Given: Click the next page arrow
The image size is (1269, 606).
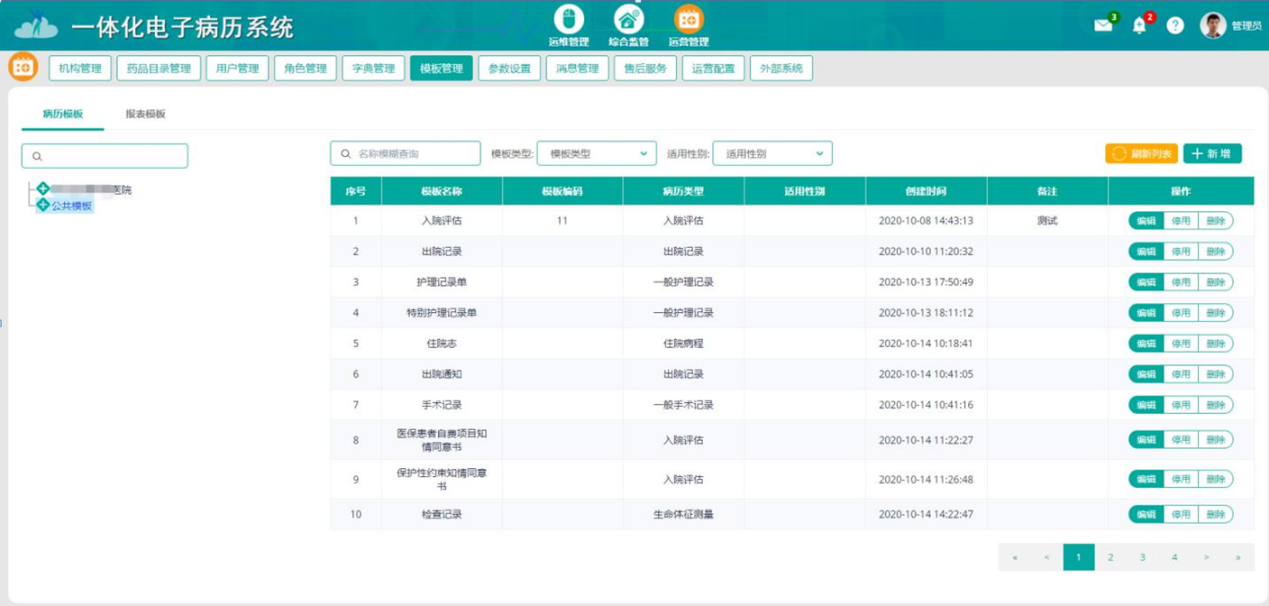Looking at the screenshot, I should (x=1206, y=558).
